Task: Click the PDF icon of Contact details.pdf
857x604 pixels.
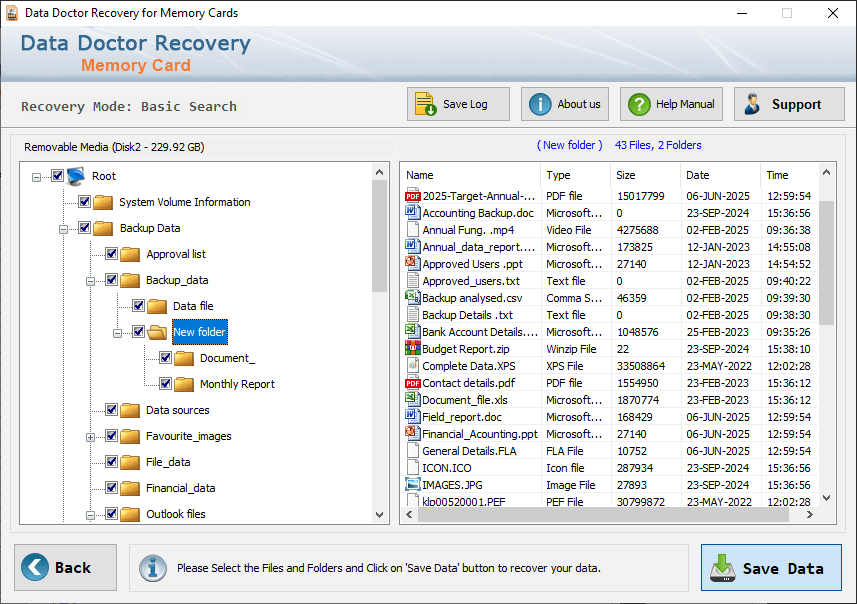Action: [x=413, y=383]
